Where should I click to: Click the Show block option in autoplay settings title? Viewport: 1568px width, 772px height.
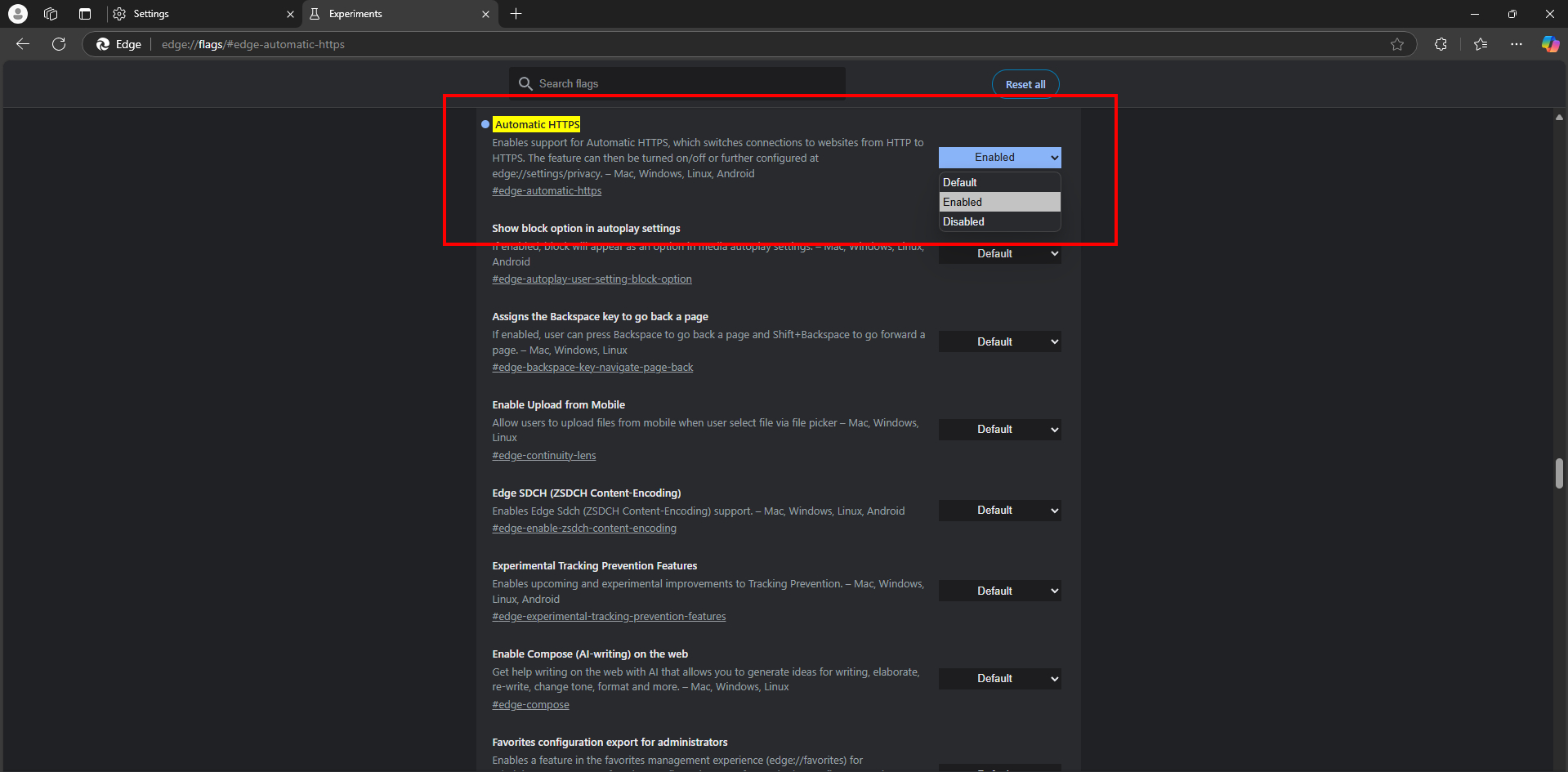point(586,228)
